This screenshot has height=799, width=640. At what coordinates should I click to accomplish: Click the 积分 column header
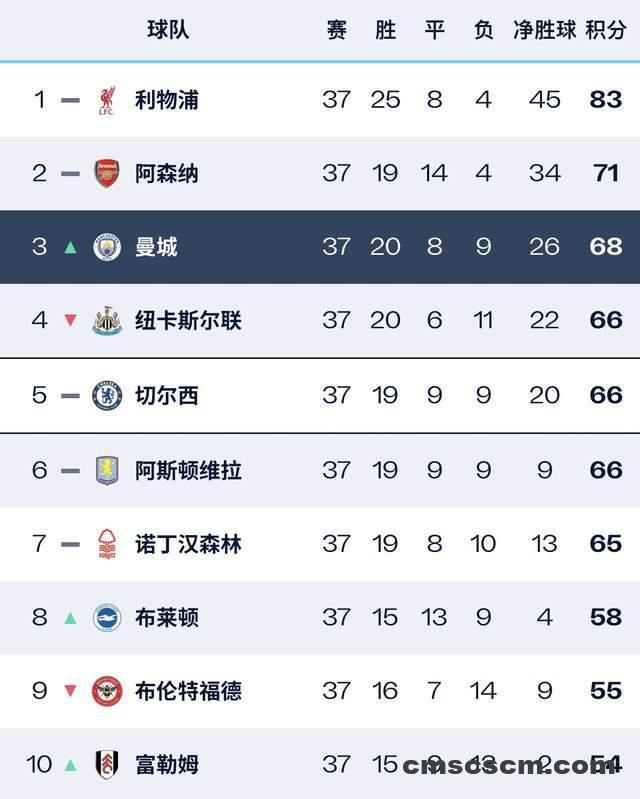tap(605, 30)
